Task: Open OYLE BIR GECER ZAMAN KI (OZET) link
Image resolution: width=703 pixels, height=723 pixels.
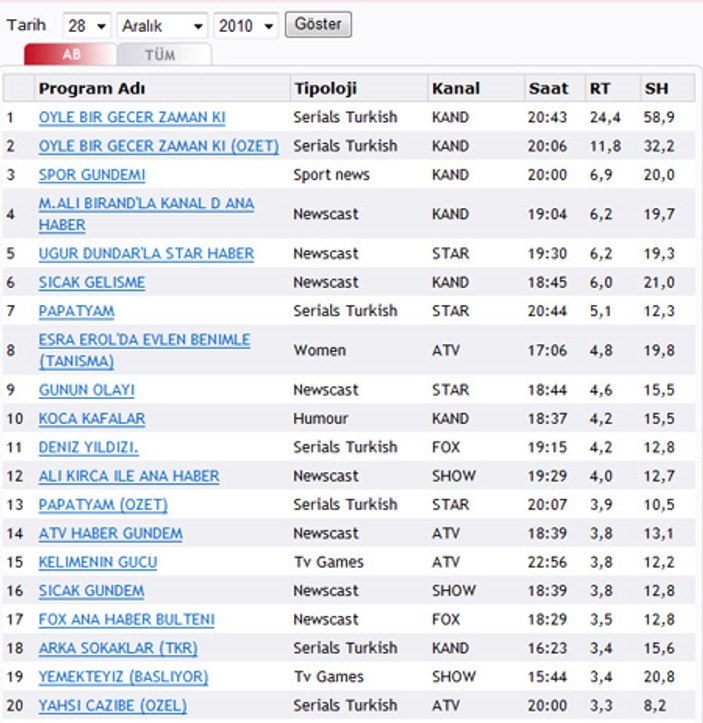Action: [159, 146]
